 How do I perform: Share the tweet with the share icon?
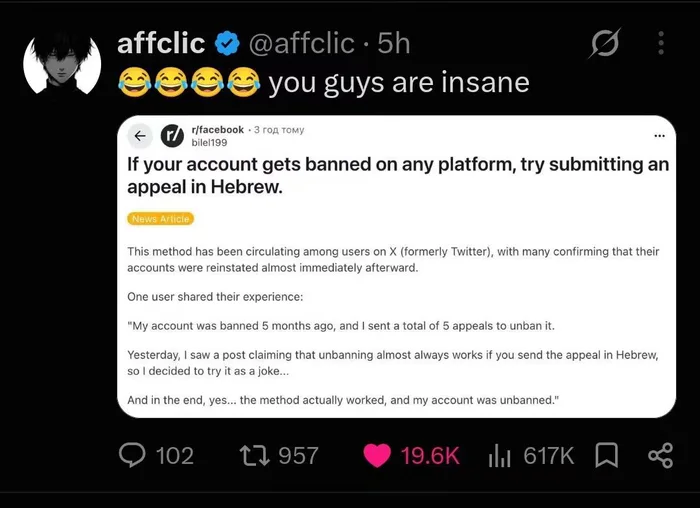point(660,456)
